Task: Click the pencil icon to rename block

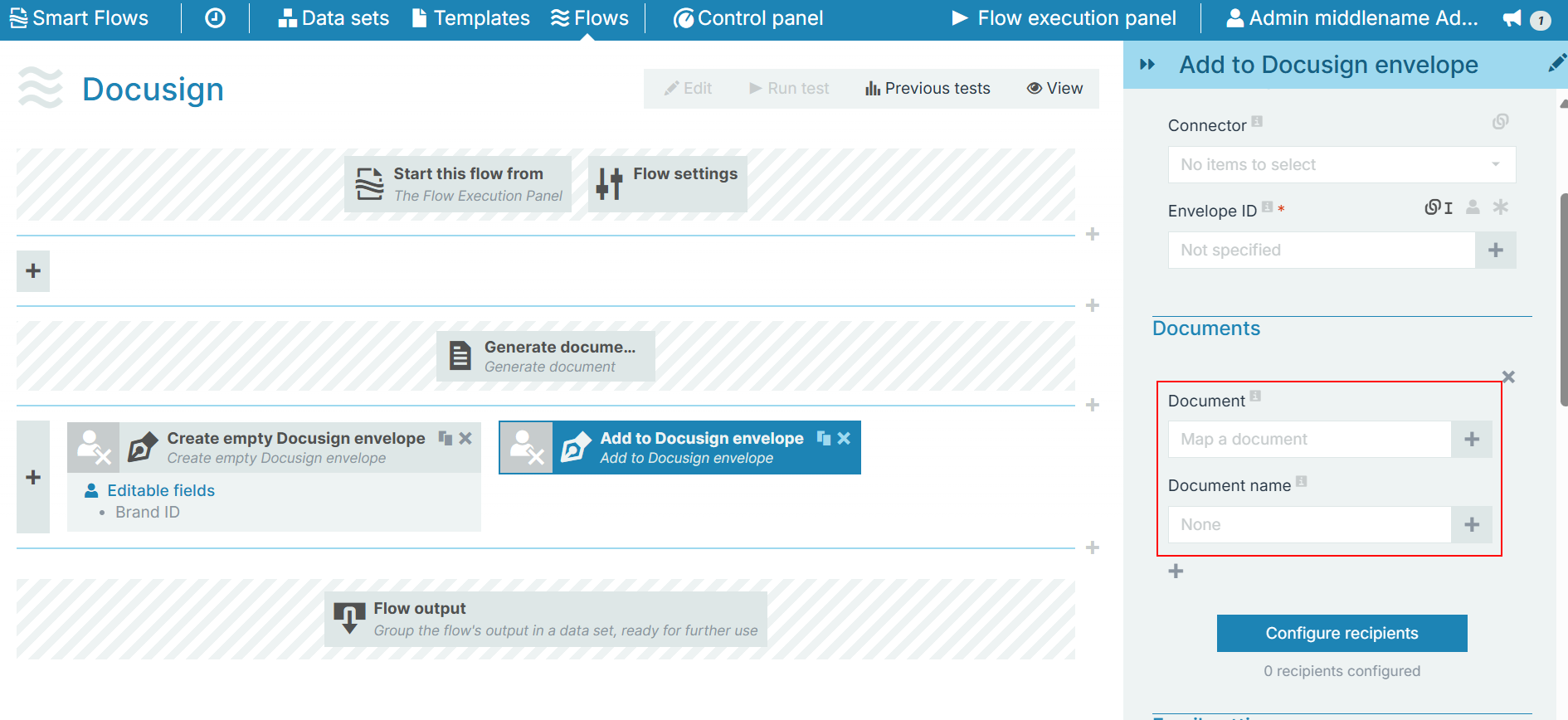Action: tap(1556, 64)
